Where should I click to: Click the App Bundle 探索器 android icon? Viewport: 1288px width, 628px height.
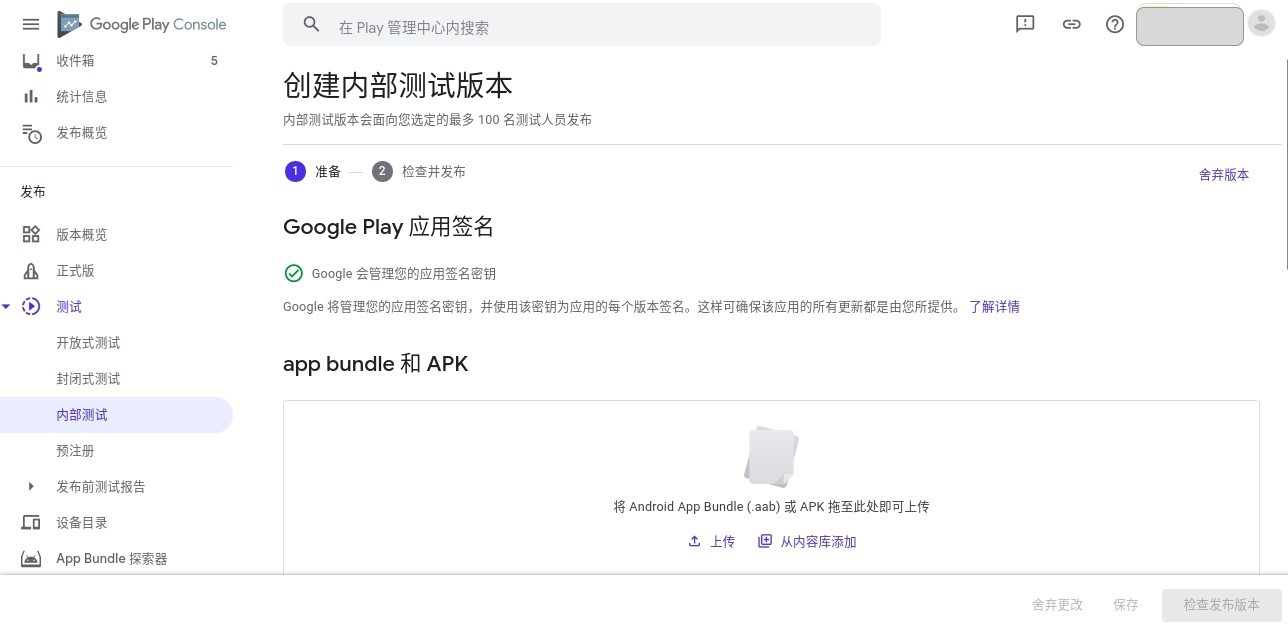click(x=31, y=559)
